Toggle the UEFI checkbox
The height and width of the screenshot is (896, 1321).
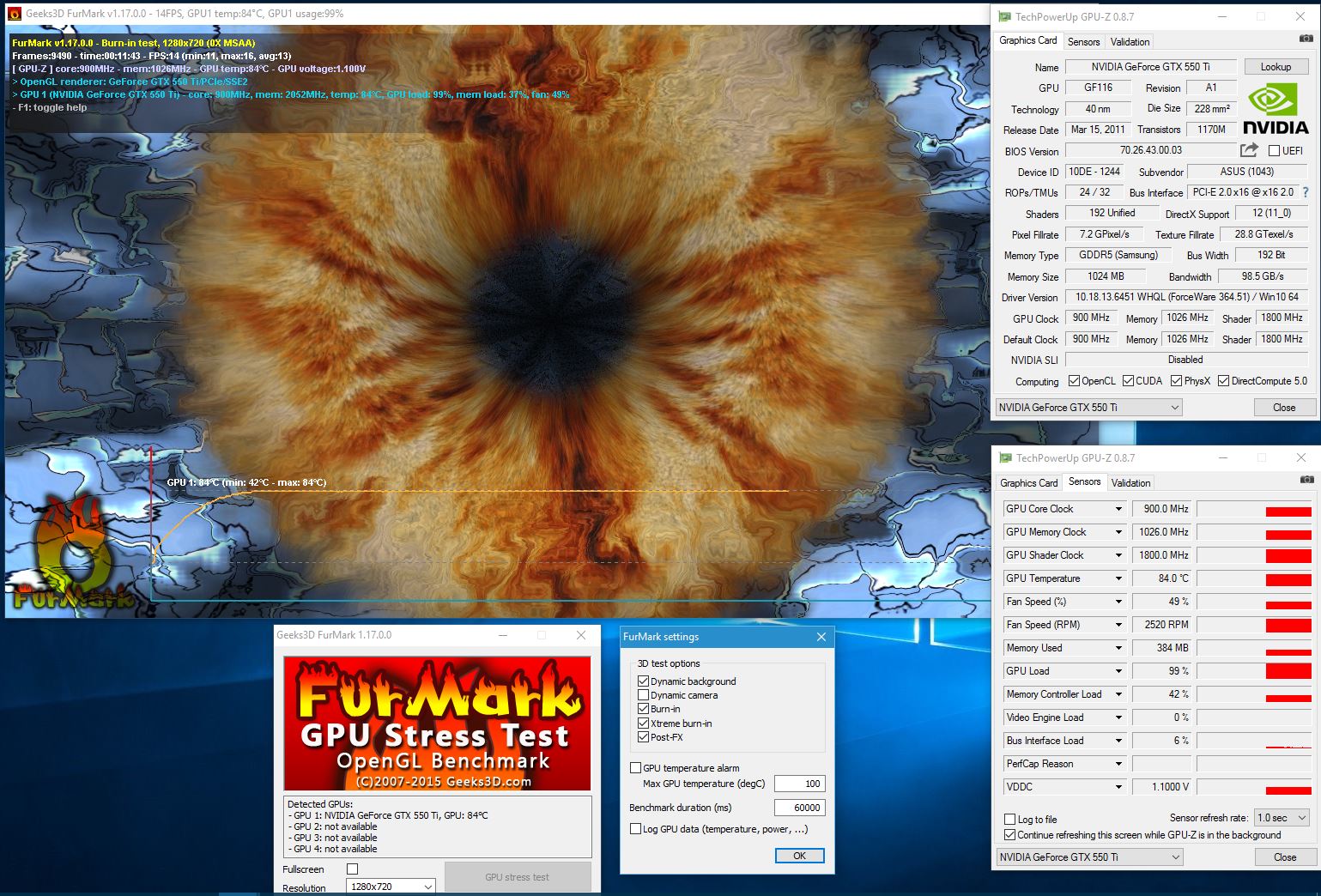pyautogui.click(x=1274, y=151)
